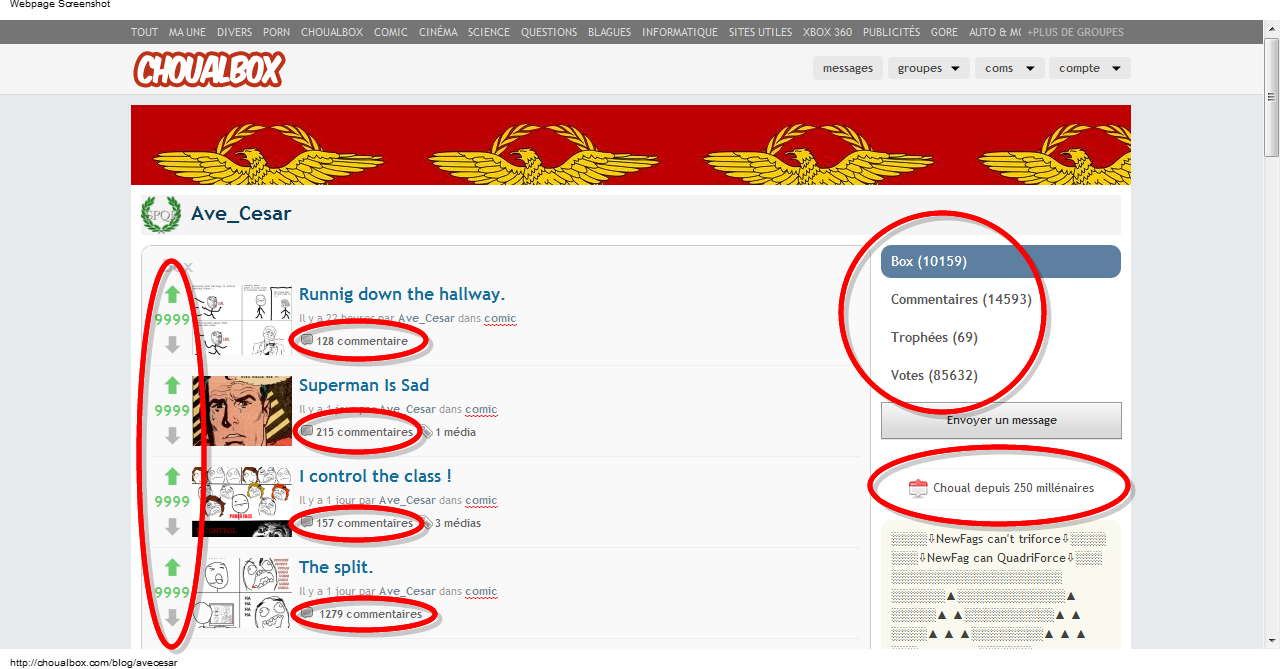Image resolution: width=1280 pixels, height=669 pixels.
Task: Open the messages button in header
Action: tap(848, 68)
